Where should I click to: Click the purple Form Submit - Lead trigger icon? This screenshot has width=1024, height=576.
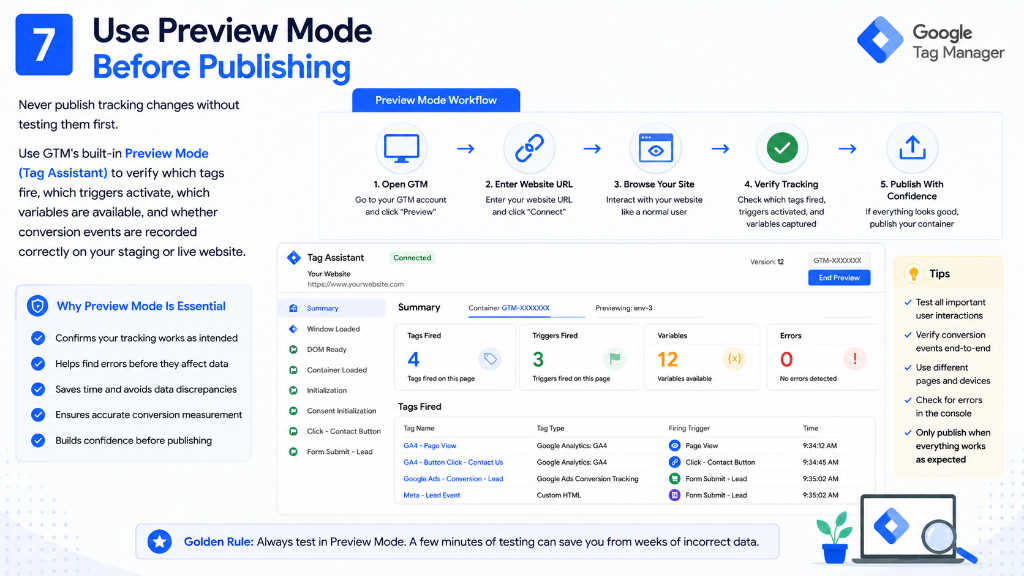click(x=675, y=495)
